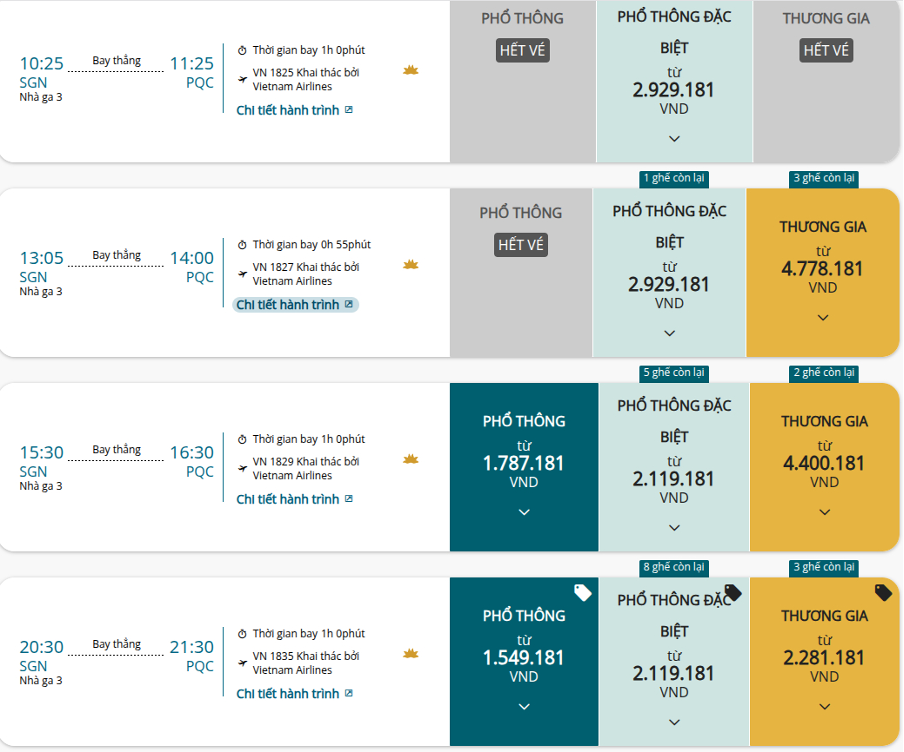Expand Phổ Thông Đặc Biệt chevron, 15:30 flight
Viewport: 904px width, 752px height.
pos(674,528)
